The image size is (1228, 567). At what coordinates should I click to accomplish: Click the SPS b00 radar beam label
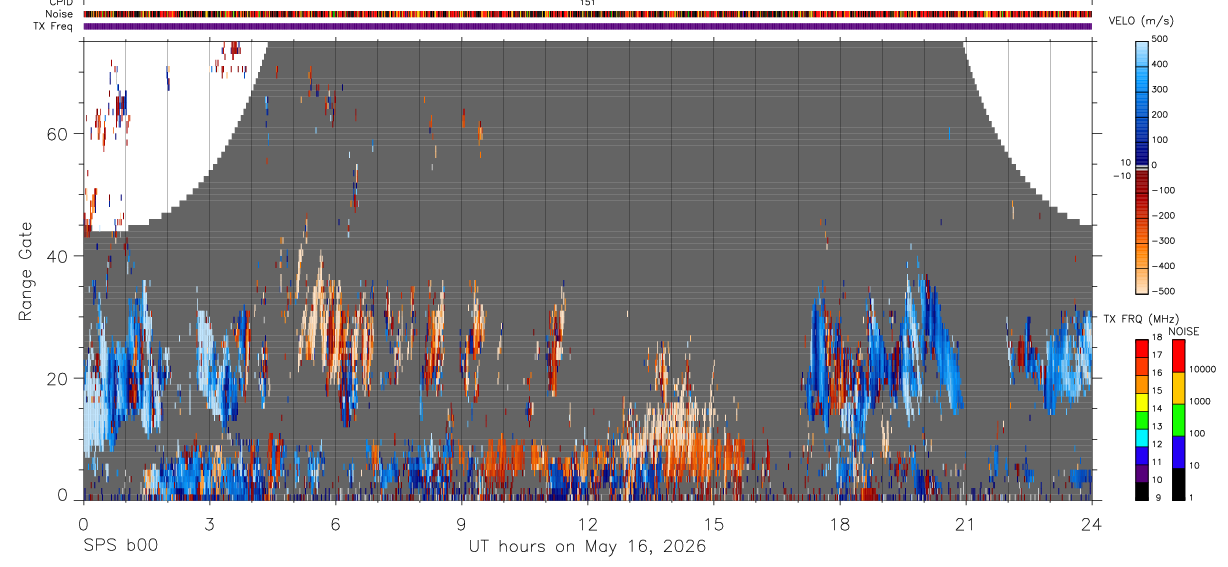tap(120, 546)
